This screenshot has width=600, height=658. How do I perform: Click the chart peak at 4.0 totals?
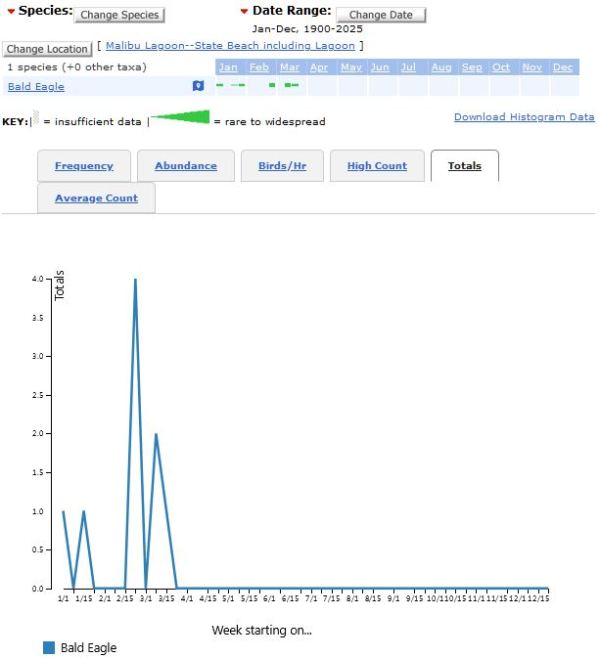pos(135,280)
